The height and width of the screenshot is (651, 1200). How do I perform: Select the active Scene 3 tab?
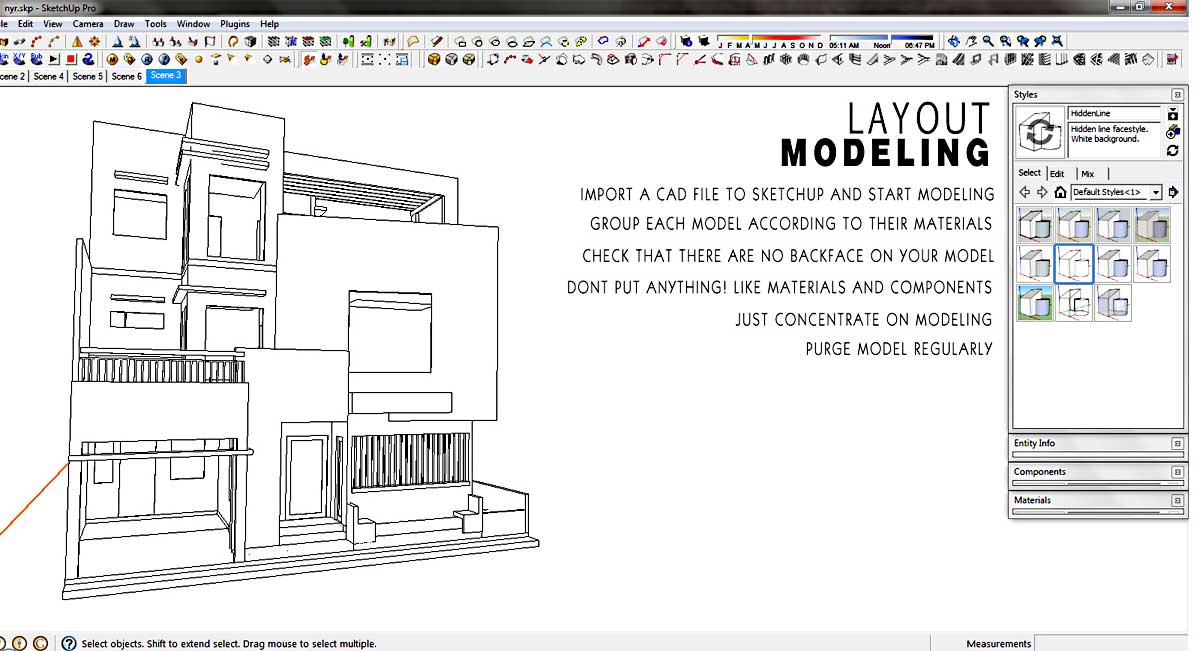point(166,76)
